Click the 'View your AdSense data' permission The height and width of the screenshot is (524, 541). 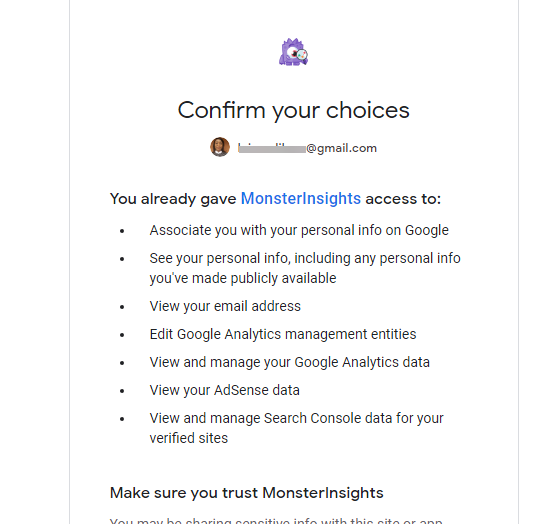click(x=224, y=390)
